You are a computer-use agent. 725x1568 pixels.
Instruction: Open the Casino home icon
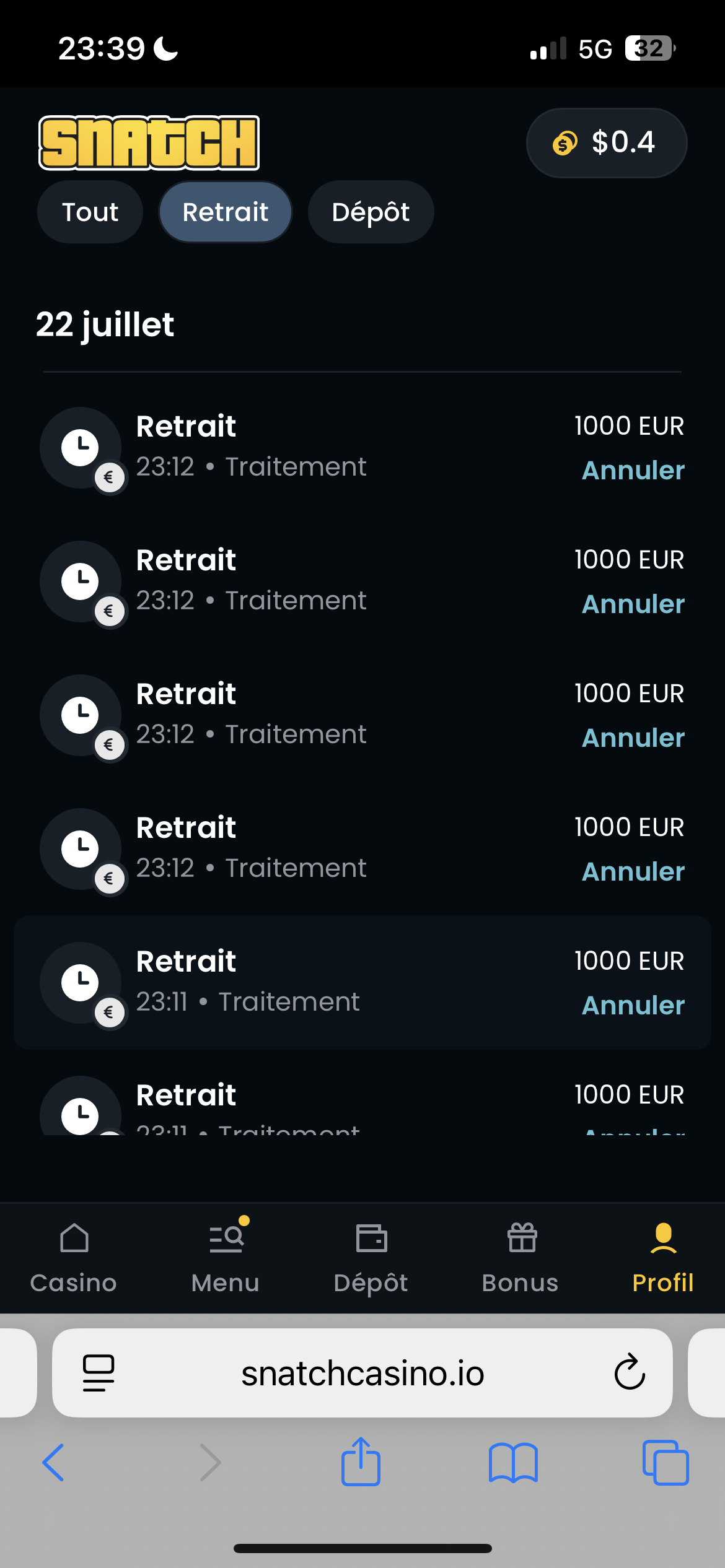pyautogui.click(x=74, y=1239)
